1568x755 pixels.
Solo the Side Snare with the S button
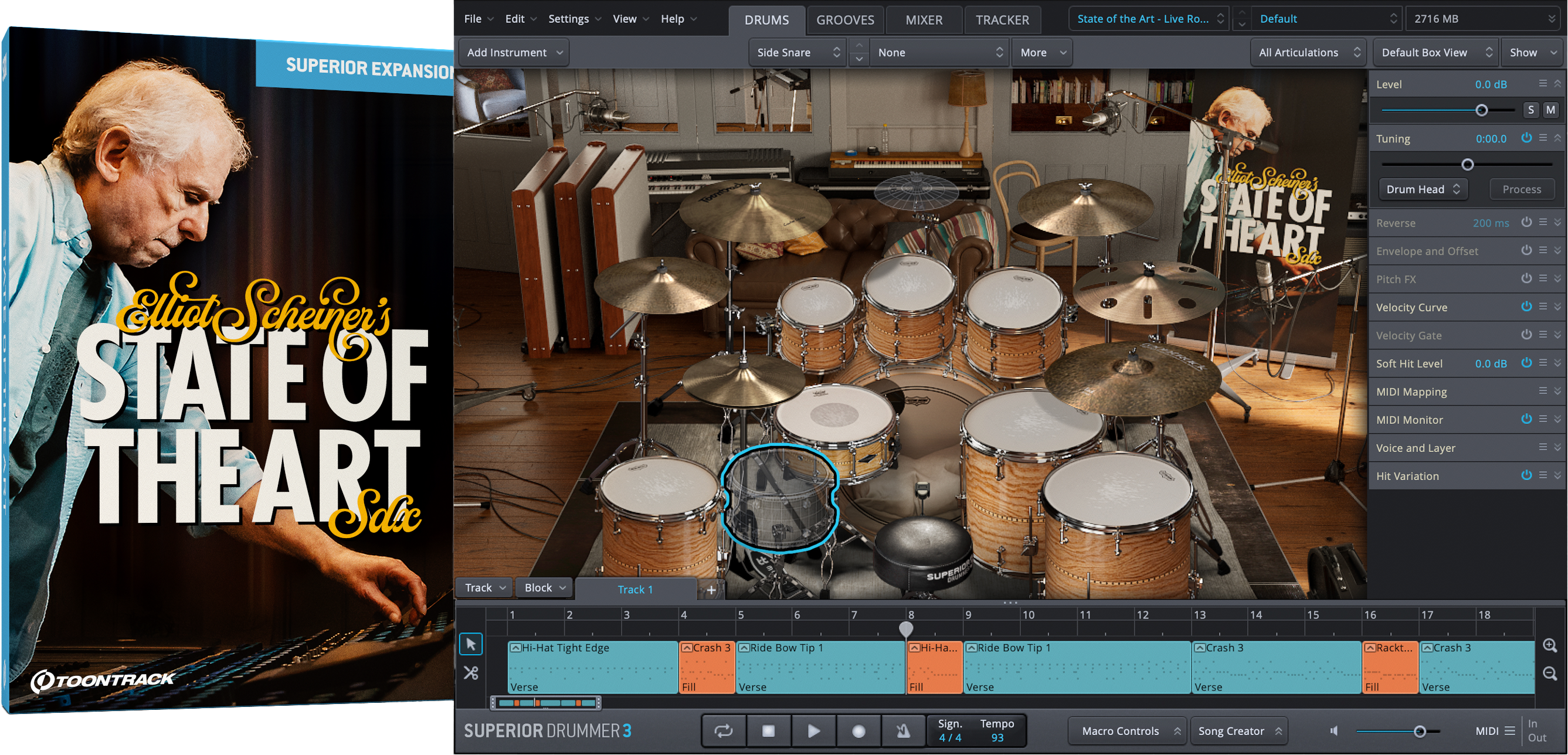[1531, 110]
